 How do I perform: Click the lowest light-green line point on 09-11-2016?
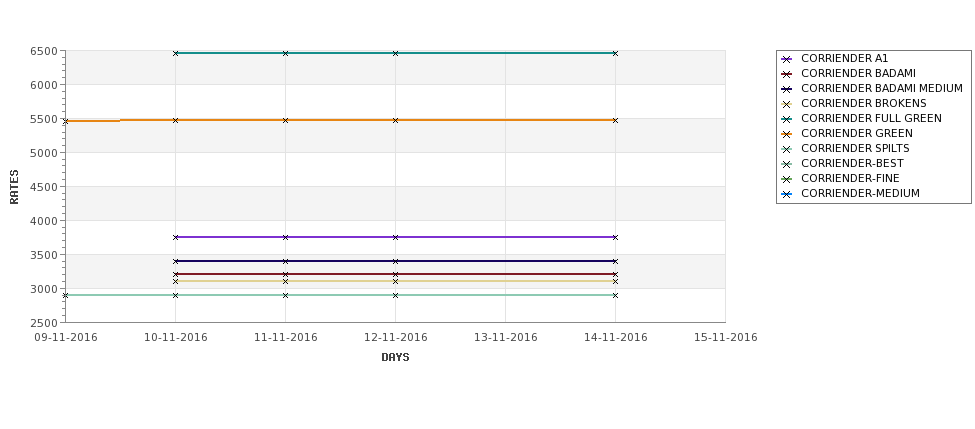(65, 295)
